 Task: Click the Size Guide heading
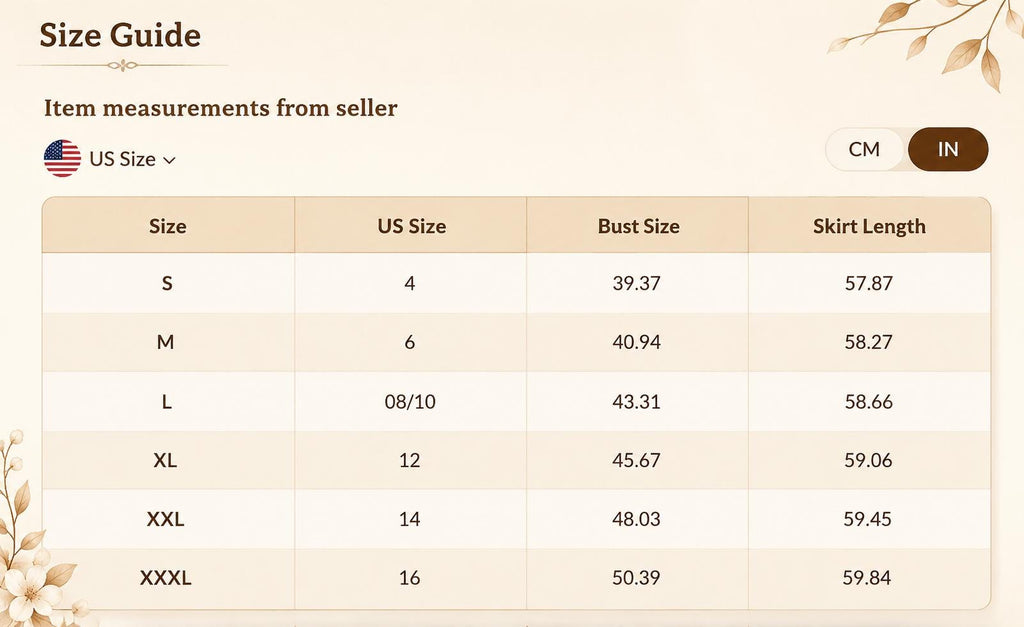click(120, 35)
